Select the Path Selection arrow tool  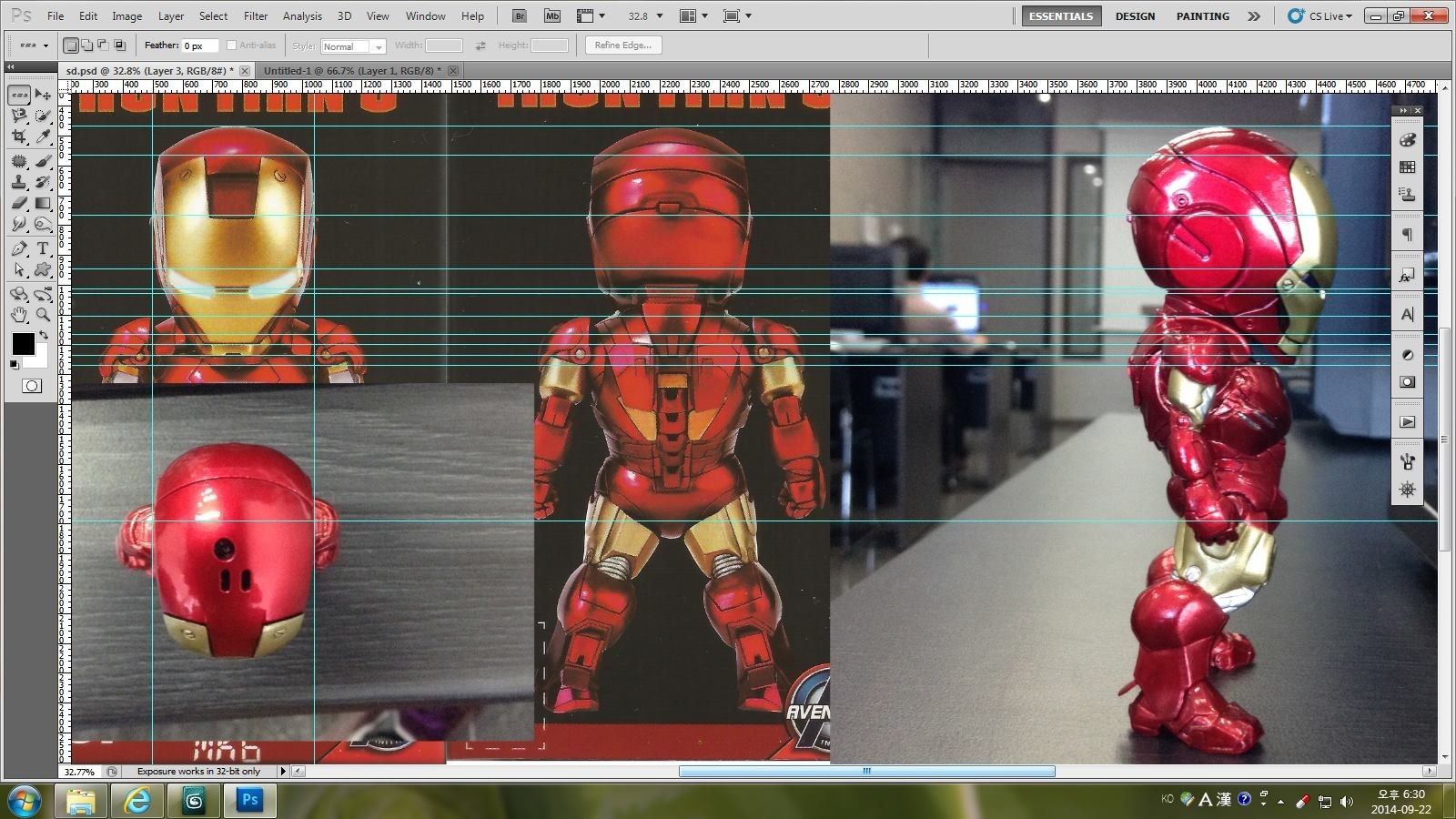point(19,269)
